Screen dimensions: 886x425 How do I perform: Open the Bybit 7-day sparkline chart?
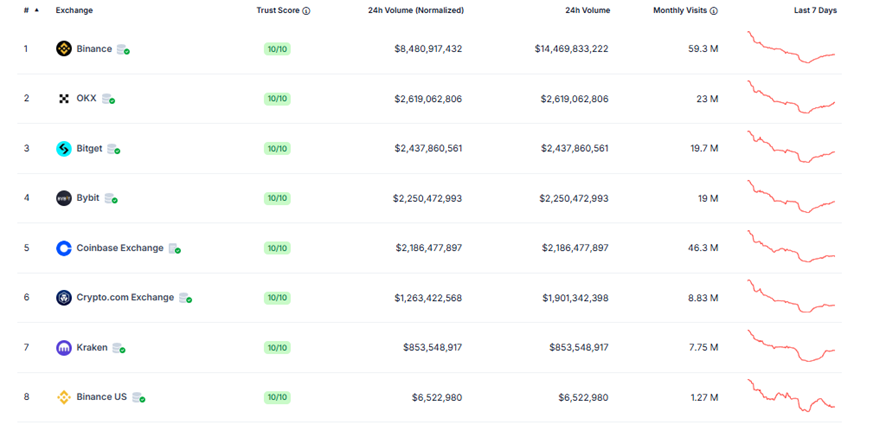(791, 197)
